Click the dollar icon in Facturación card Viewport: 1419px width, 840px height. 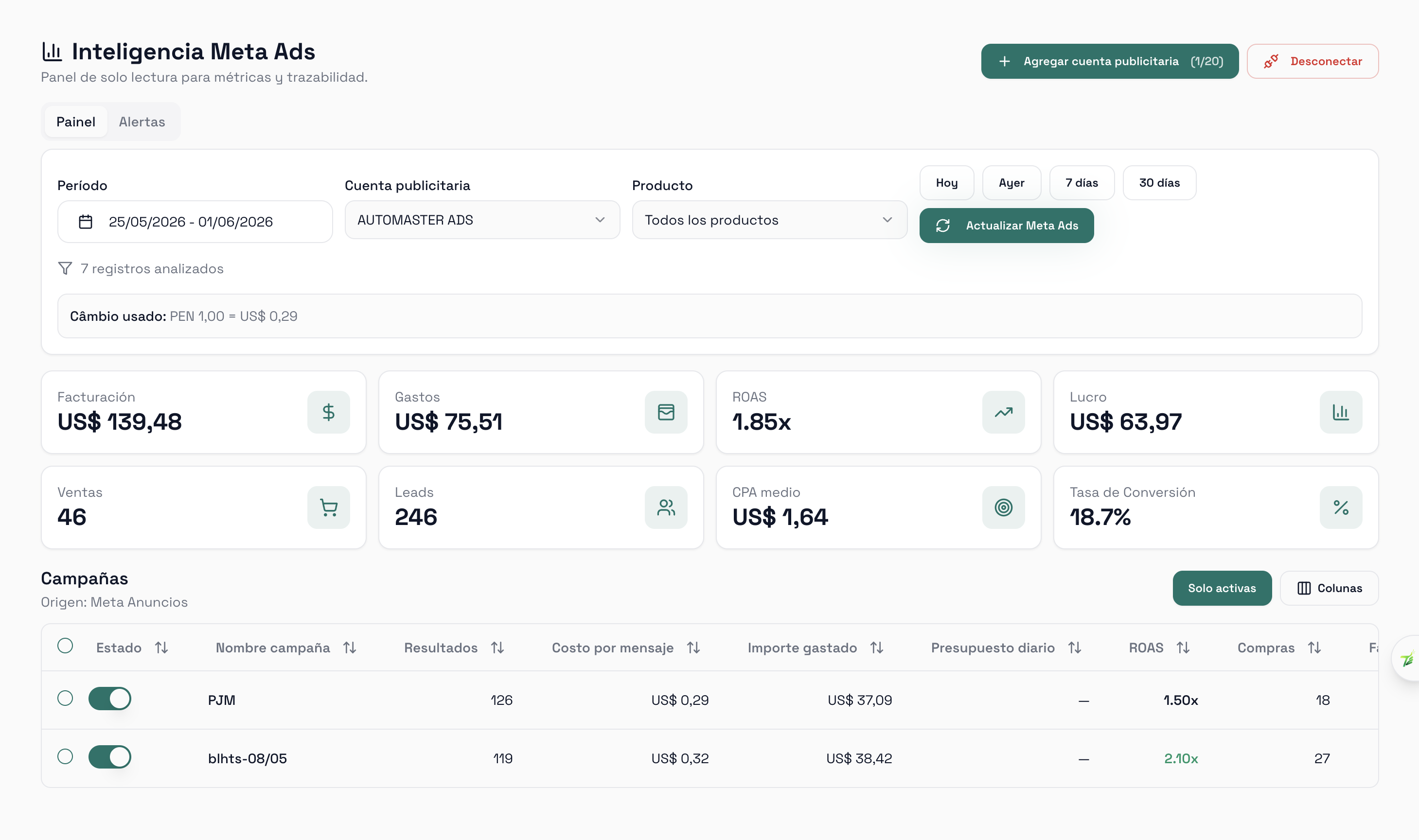click(x=328, y=412)
